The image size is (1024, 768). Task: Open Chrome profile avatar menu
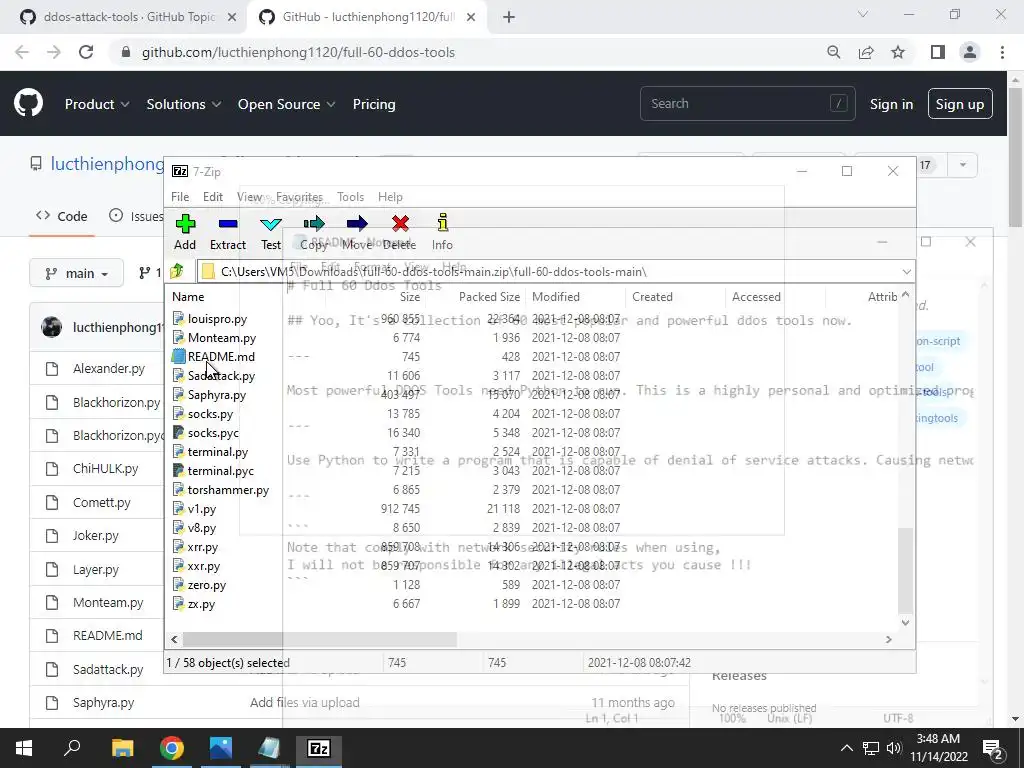(970, 52)
